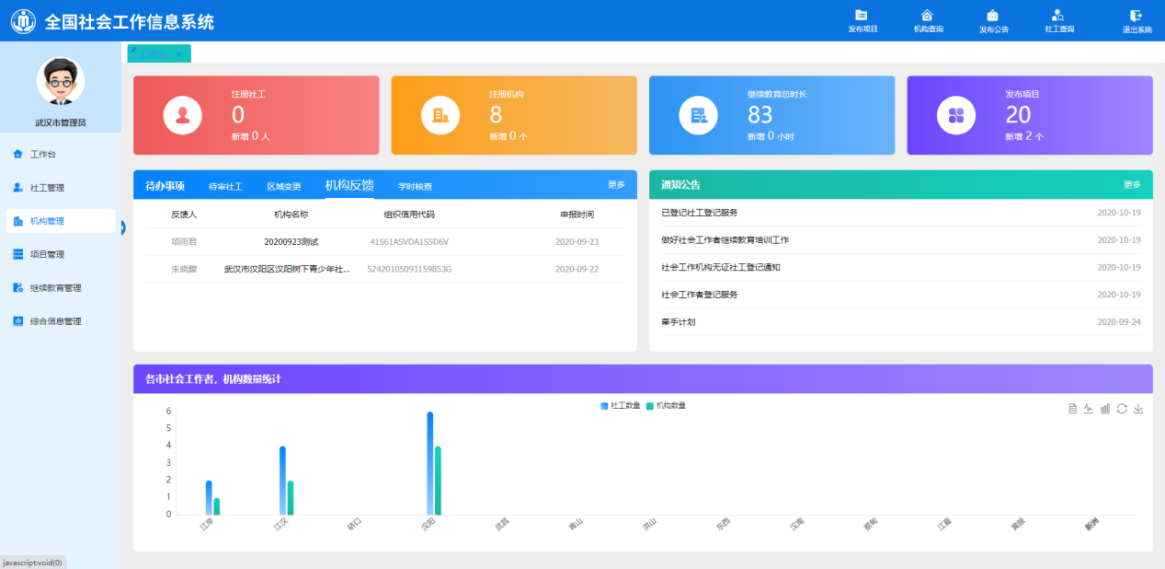Image resolution: width=1165 pixels, height=569 pixels.
Task: Click the green 汉阳 机构数量 bar
Action: pyautogui.click(x=438, y=481)
